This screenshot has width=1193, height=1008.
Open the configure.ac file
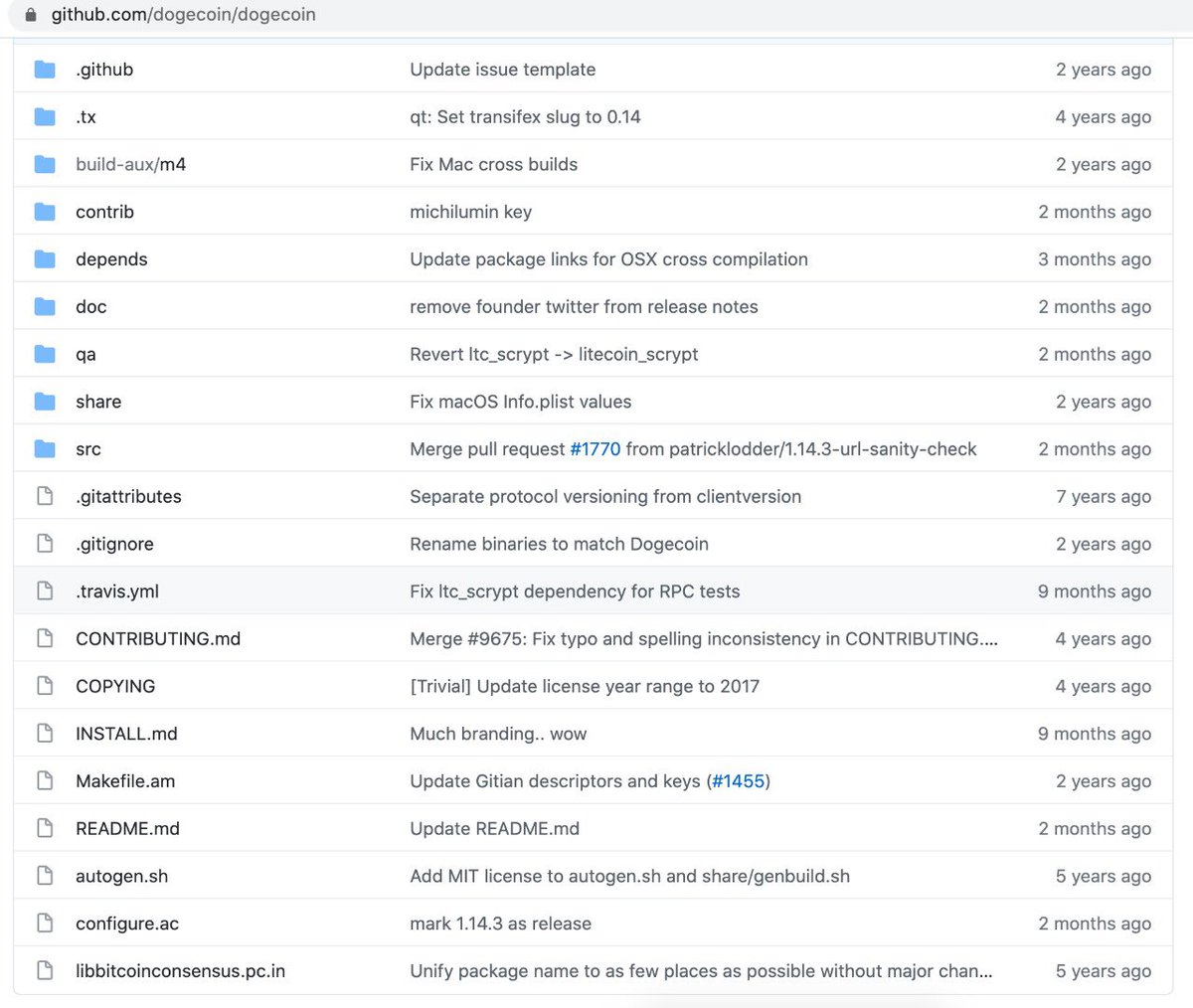127,924
